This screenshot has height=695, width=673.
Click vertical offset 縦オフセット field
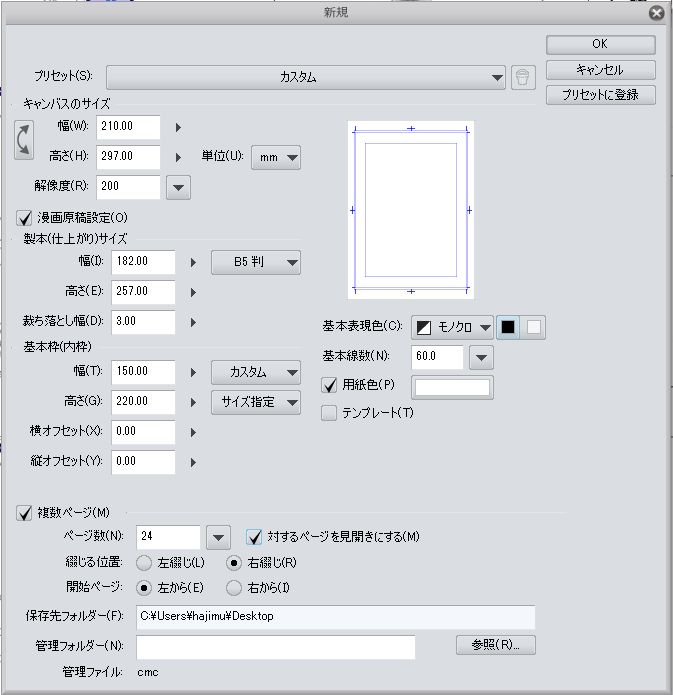pyautogui.click(x=143, y=463)
